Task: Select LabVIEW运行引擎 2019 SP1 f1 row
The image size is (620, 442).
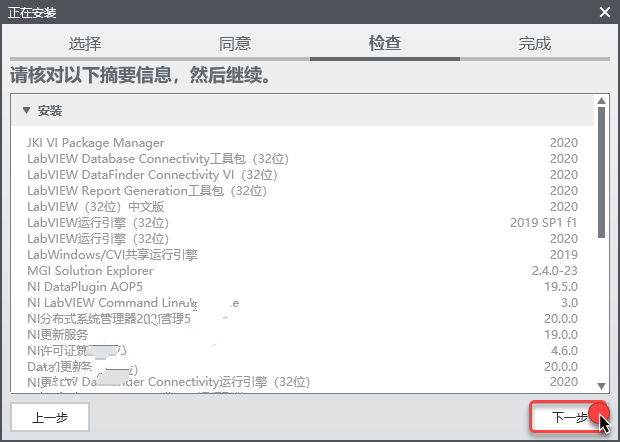Action: 302,223
